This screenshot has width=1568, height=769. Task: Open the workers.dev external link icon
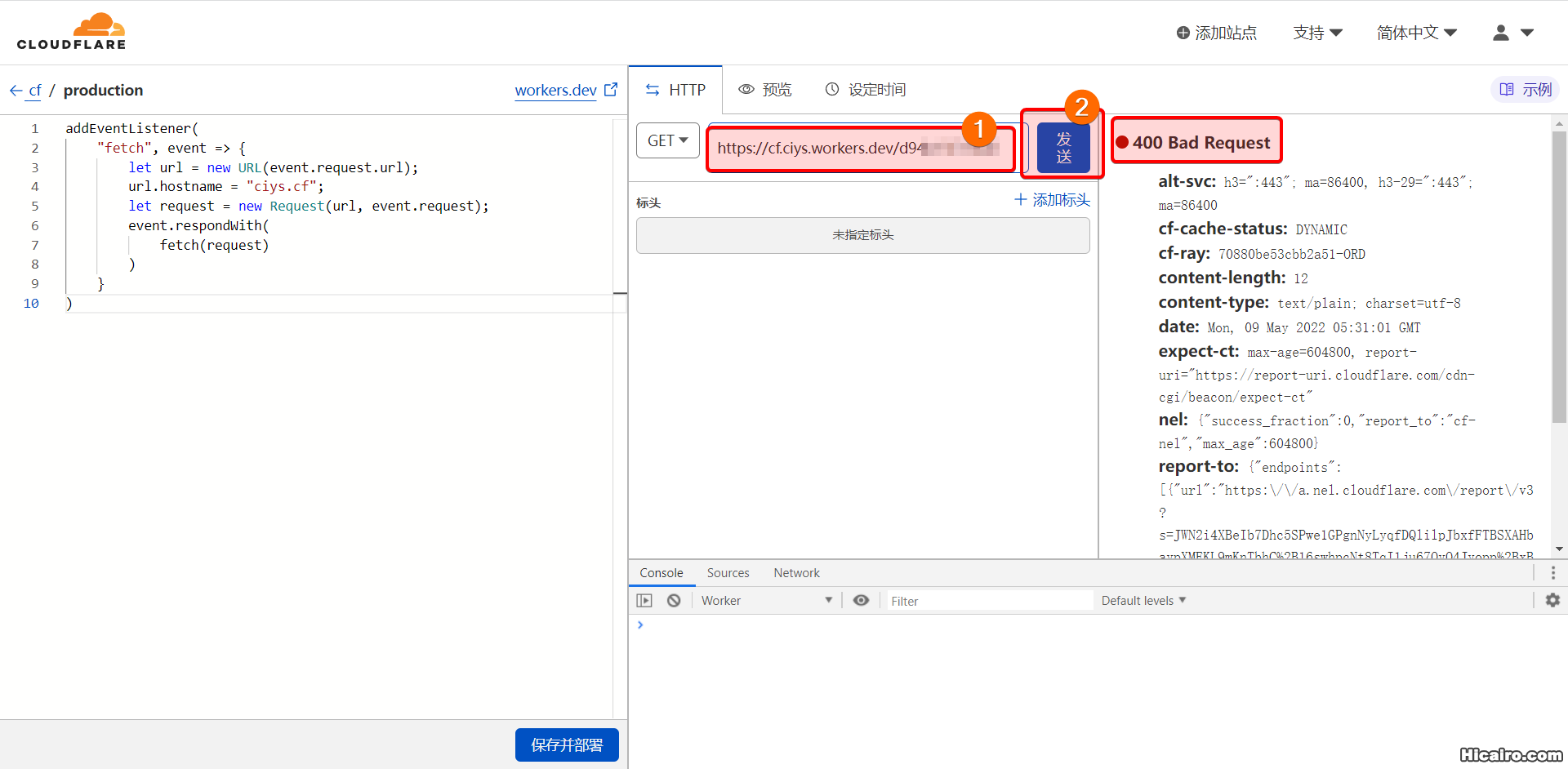pyautogui.click(x=611, y=90)
